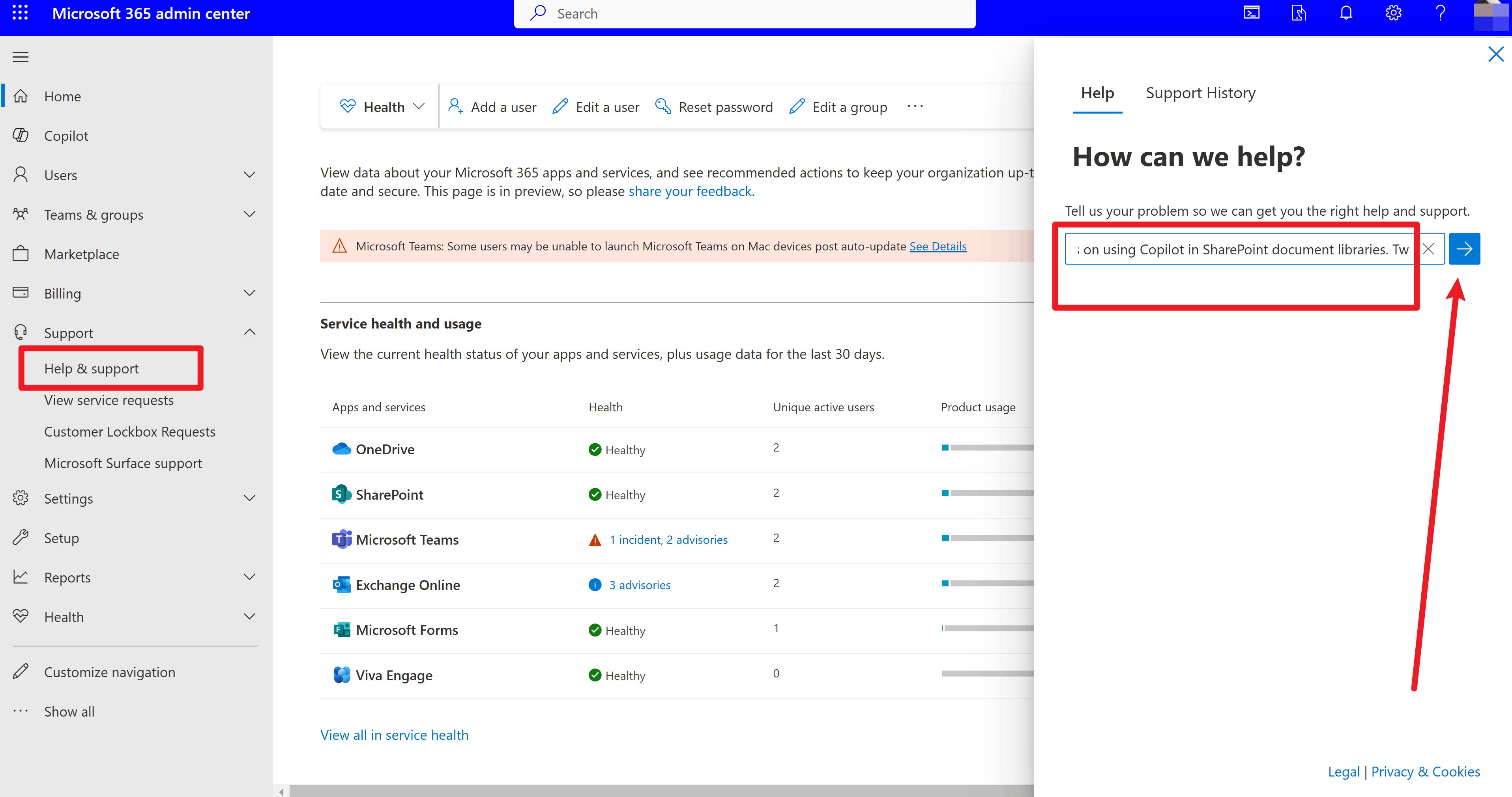Viewport: 1512px width, 797px height.
Task: Click the Microsoft Forms app icon
Action: 341,630
